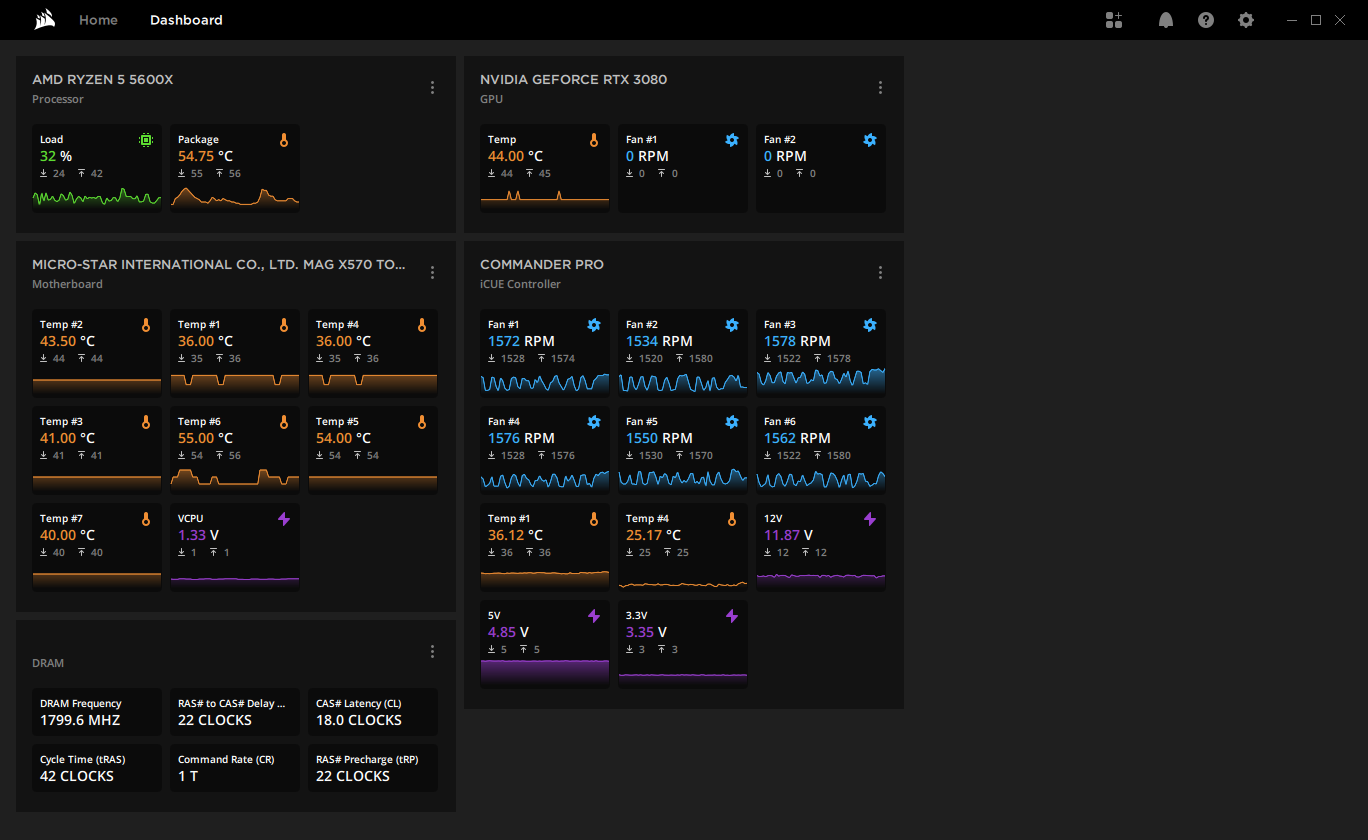
Task: Click the Temp #6 thermometer icon
Action: tap(284, 422)
